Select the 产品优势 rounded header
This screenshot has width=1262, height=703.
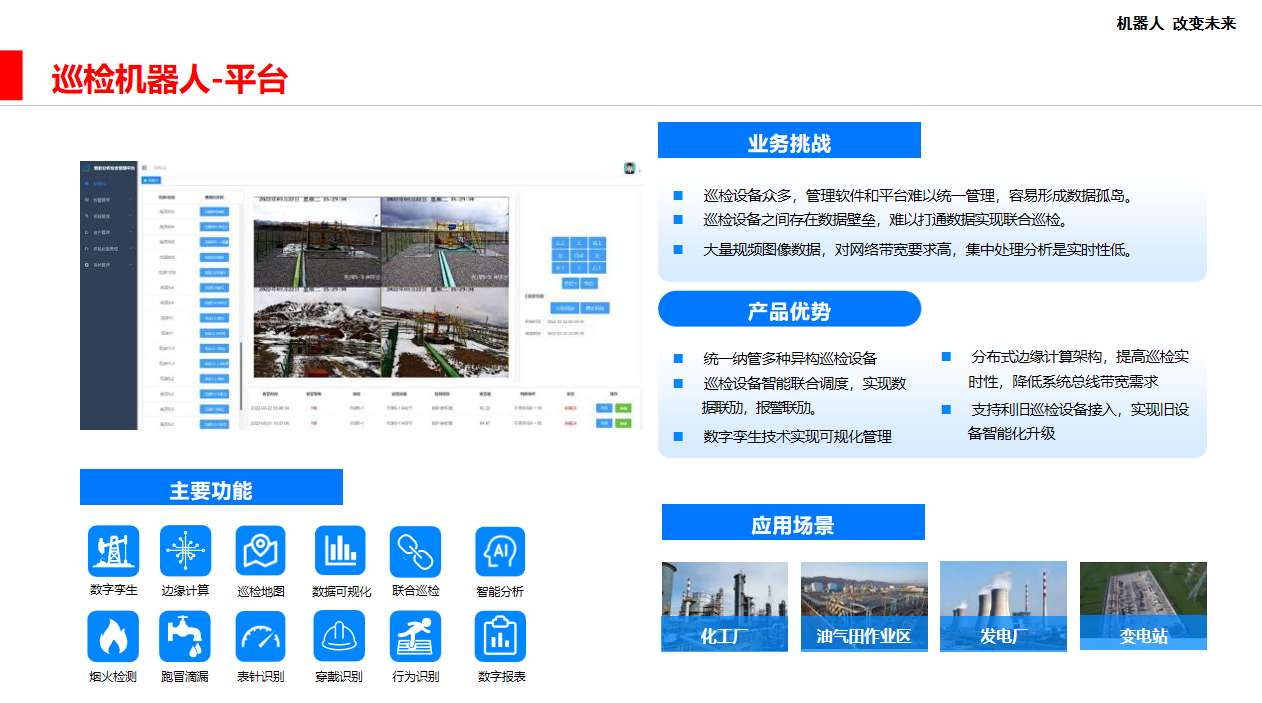789,310
